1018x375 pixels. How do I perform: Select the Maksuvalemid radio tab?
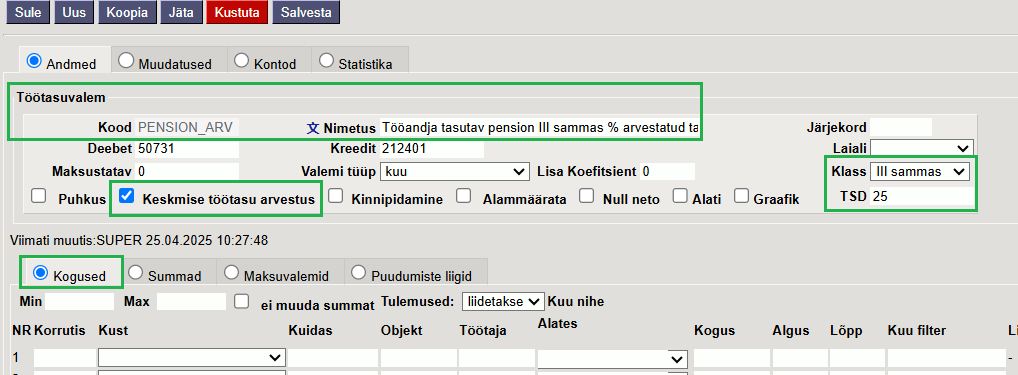tap(279, 274)
